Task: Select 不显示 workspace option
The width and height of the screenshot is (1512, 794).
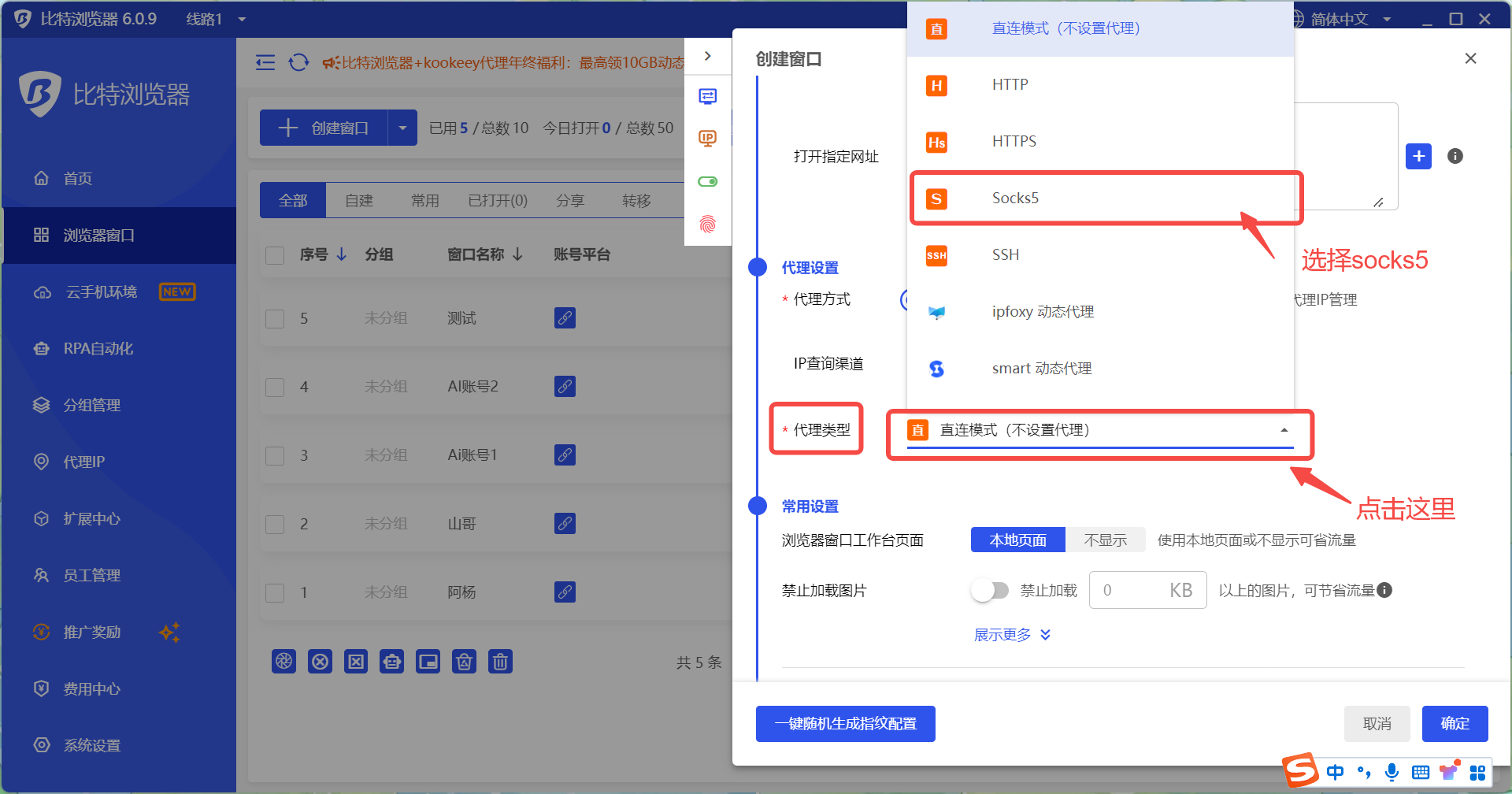Action: point(1105,540)
